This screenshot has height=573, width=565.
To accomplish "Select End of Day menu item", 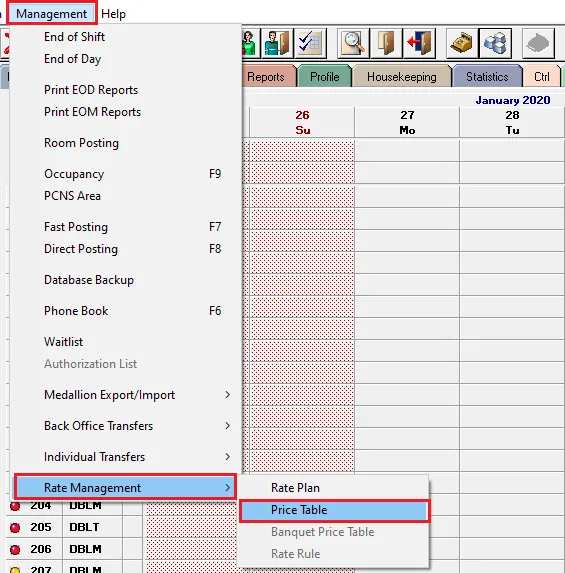I will click(125, 59).
